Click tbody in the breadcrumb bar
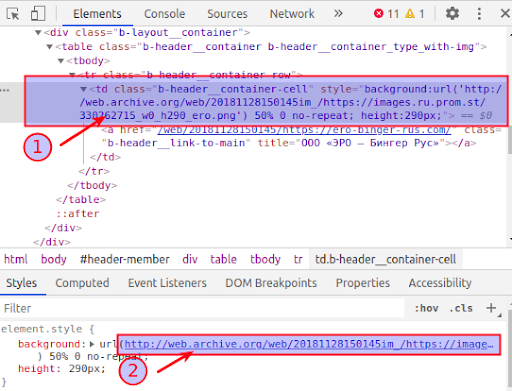This screenshot has width=512, height=391. pyautogui.click(x=265, y=259)
